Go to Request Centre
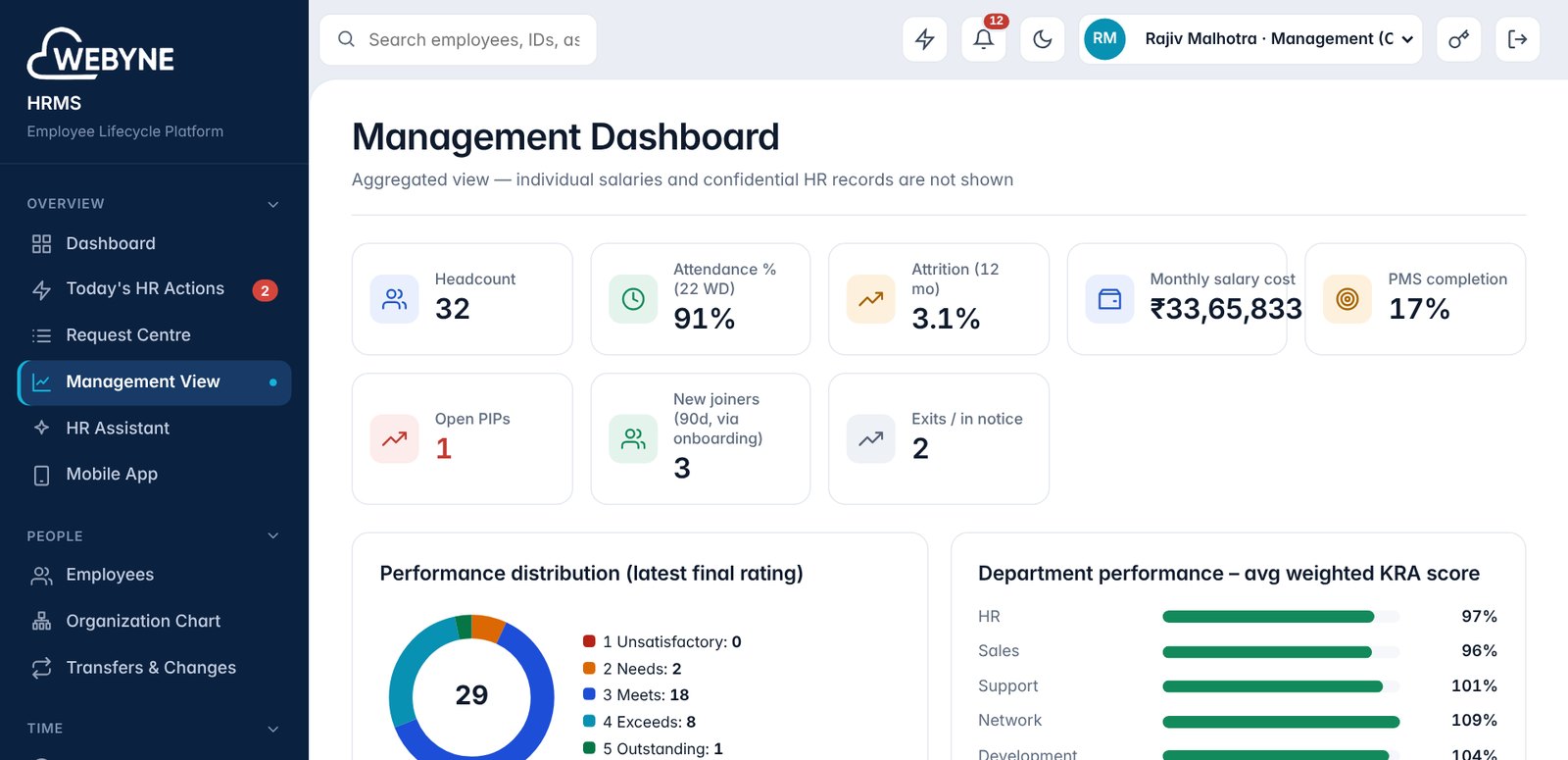This screenshot has height=760, width=1568. click(x=154, y=335)
